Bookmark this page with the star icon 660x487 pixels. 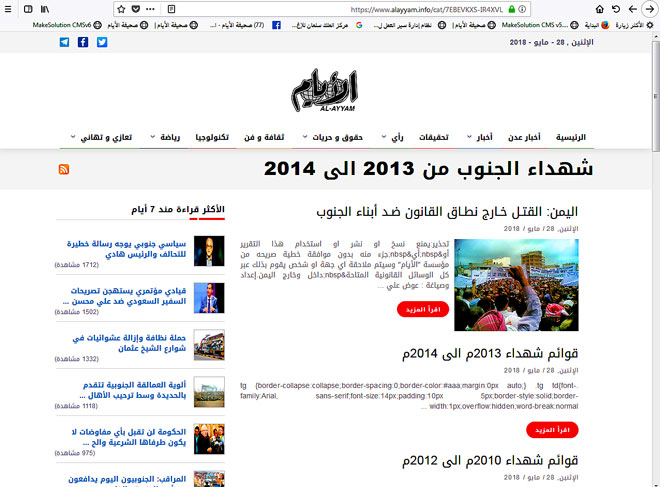pos(122,9)
